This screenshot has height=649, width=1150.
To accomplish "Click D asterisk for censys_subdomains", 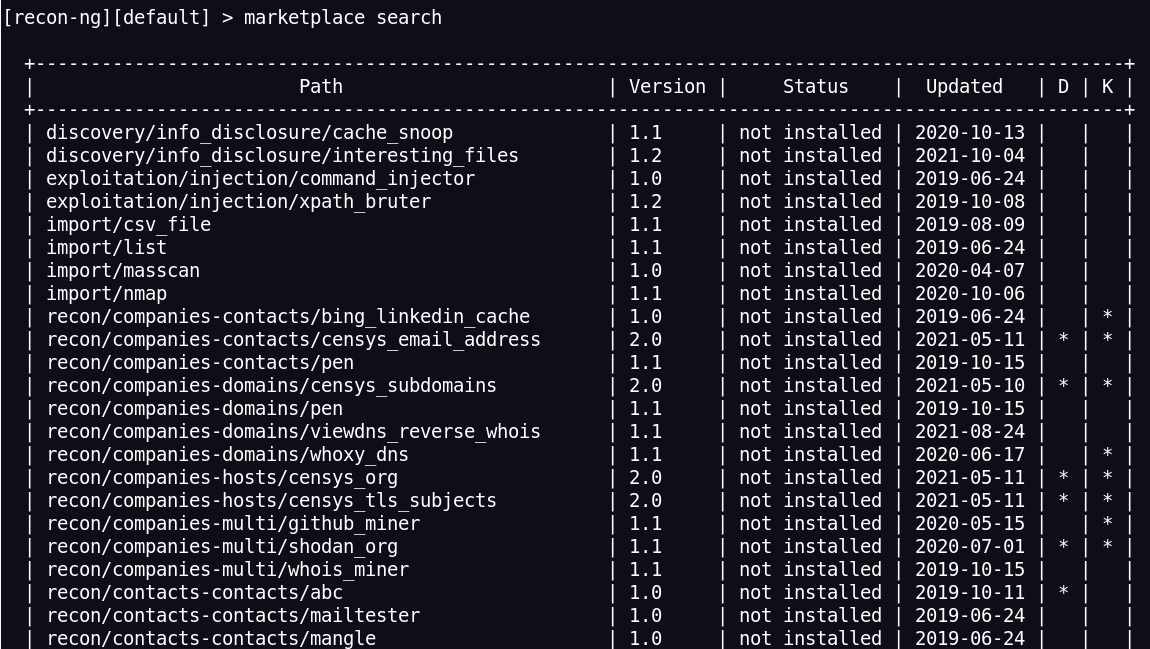I will coord(1063,384).
